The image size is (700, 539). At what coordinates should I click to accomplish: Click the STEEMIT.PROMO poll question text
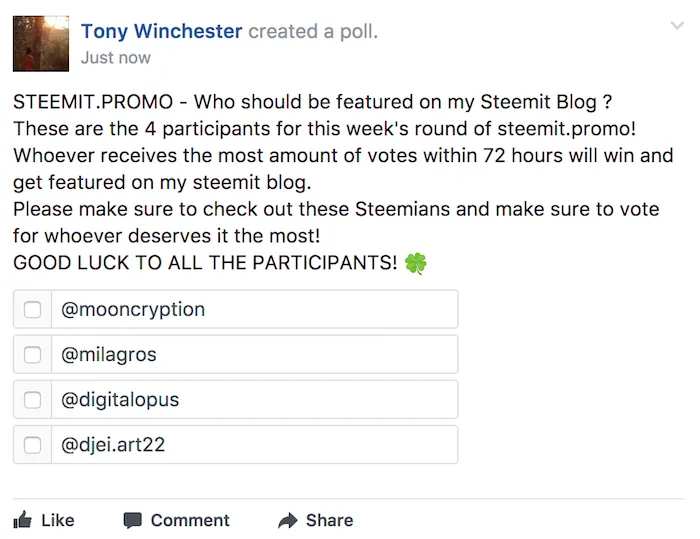coord(312,102)
